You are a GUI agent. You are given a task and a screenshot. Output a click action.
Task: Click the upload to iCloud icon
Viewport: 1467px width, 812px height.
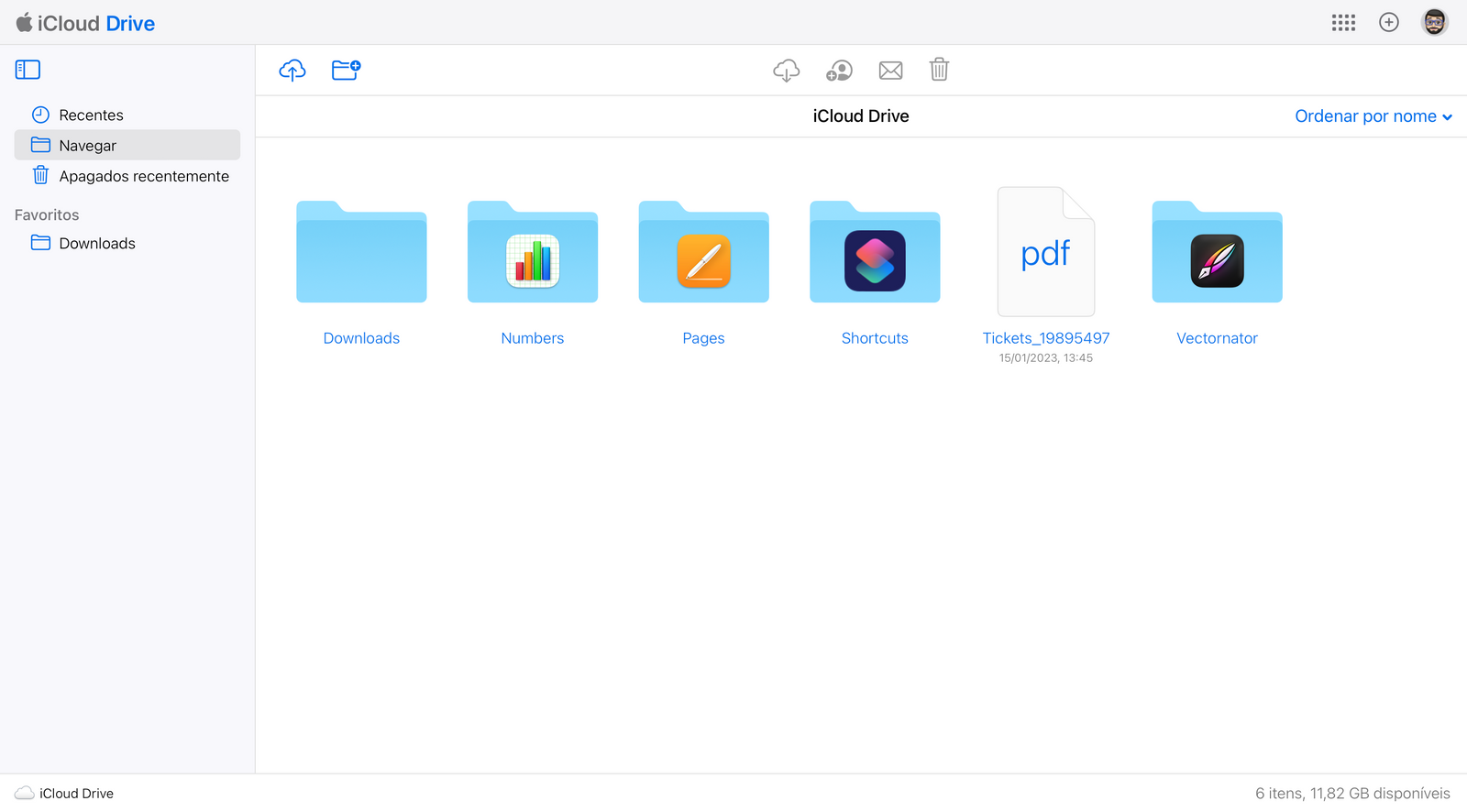click(292, 70)
